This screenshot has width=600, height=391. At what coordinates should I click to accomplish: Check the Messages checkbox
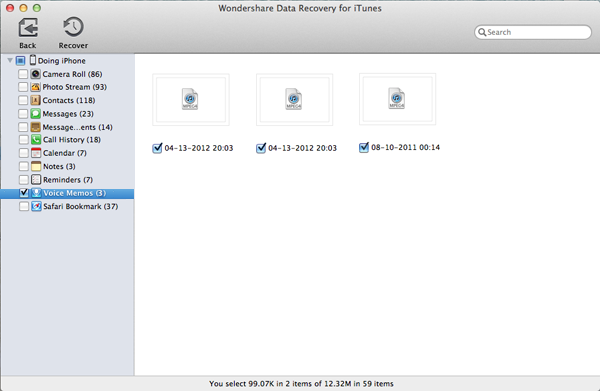23,114
